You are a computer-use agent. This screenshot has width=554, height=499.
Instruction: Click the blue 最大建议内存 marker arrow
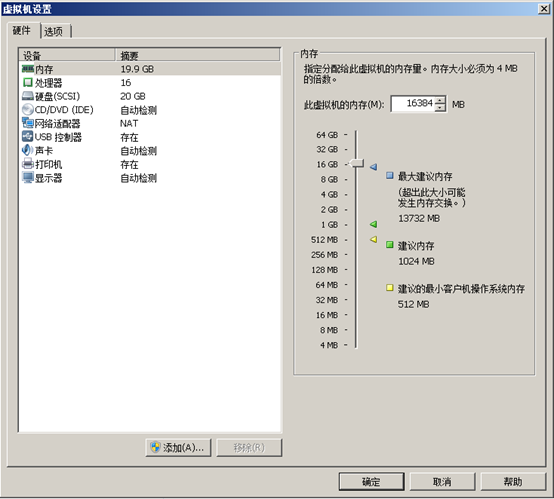point(373,166)
